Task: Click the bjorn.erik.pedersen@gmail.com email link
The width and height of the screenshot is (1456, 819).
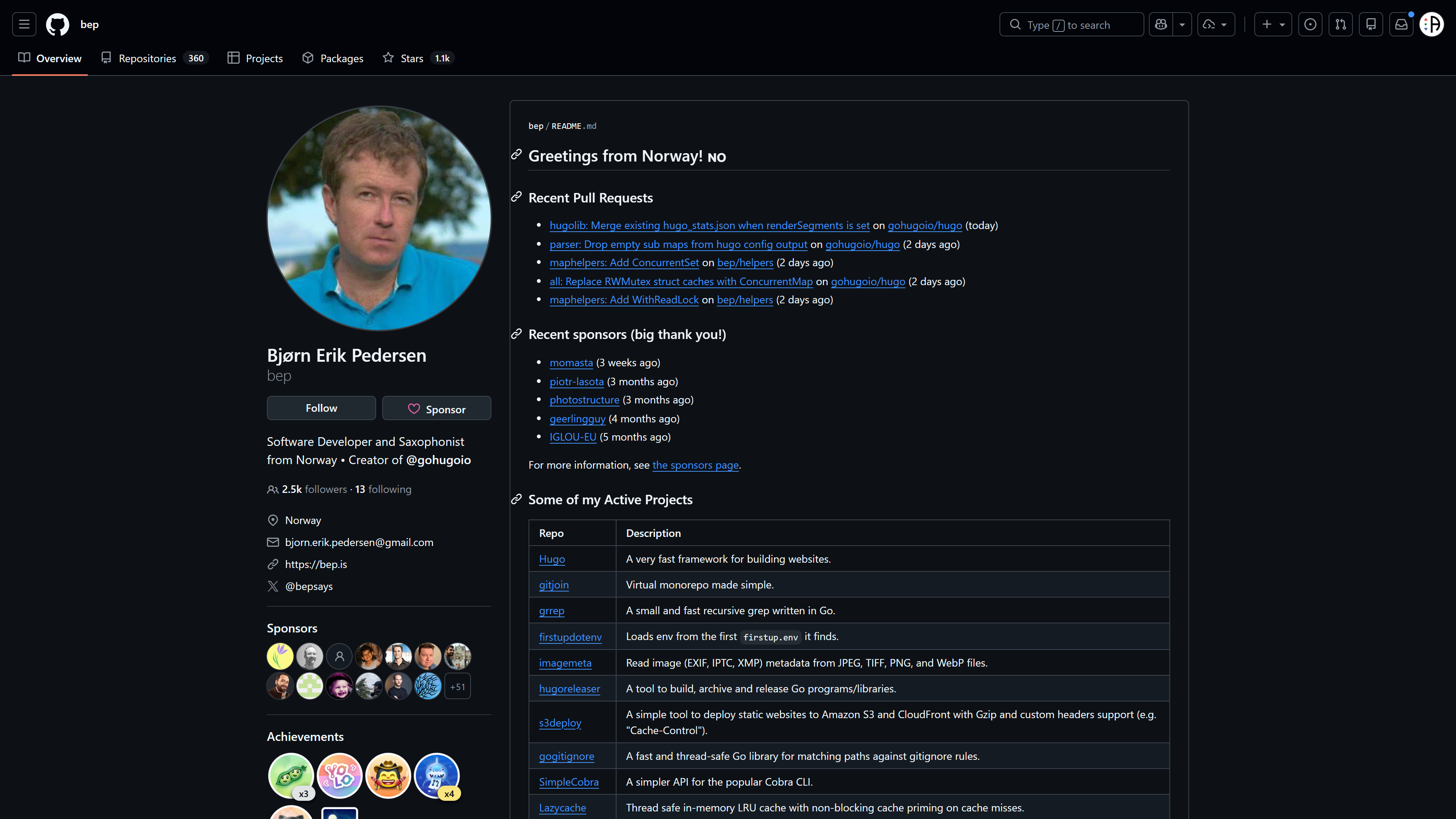Action: (x=359, y=542)
